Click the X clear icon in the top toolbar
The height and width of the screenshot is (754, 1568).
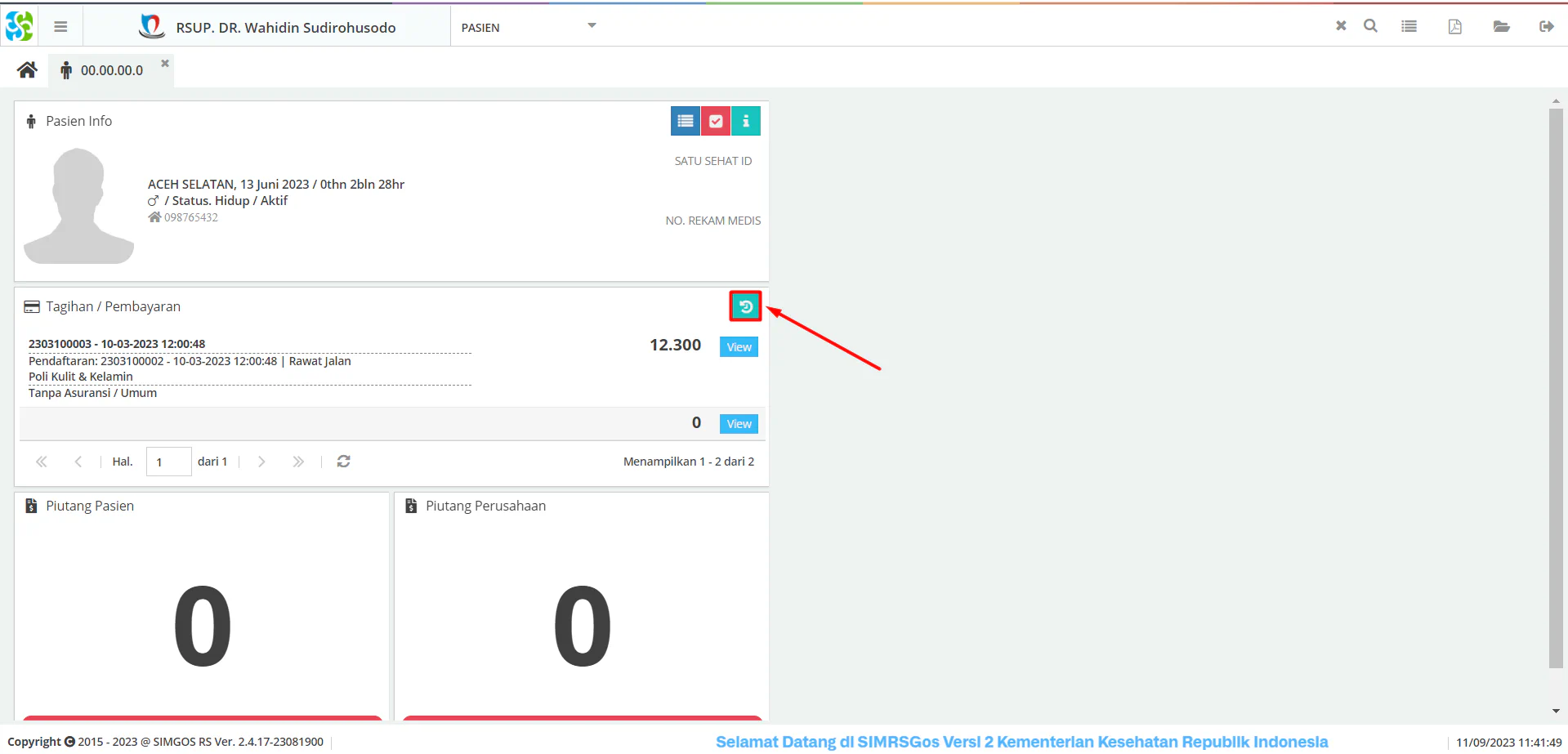pyautogui.click(x=1341, y=26)
